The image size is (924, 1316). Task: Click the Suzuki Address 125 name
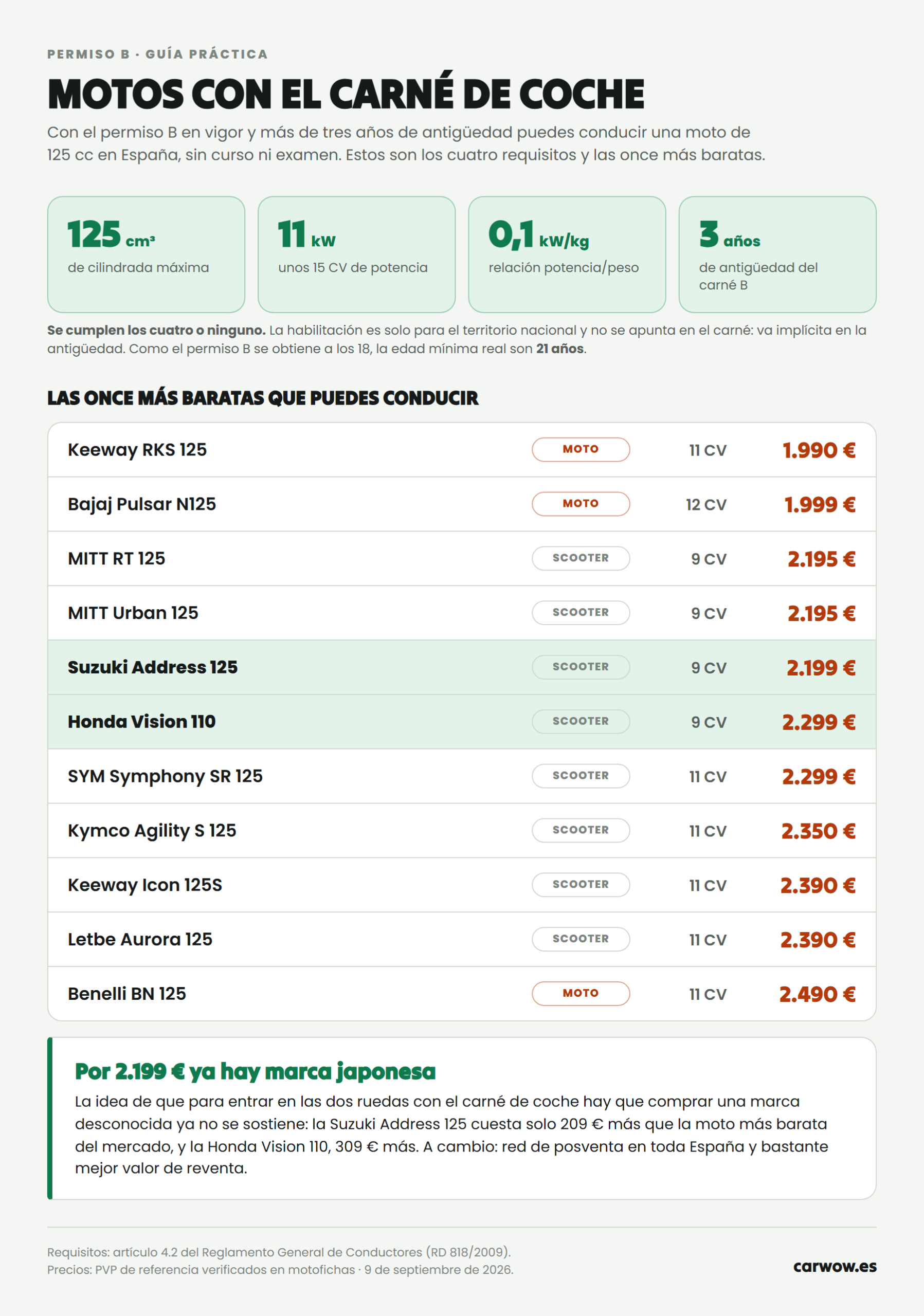[153, 668]
